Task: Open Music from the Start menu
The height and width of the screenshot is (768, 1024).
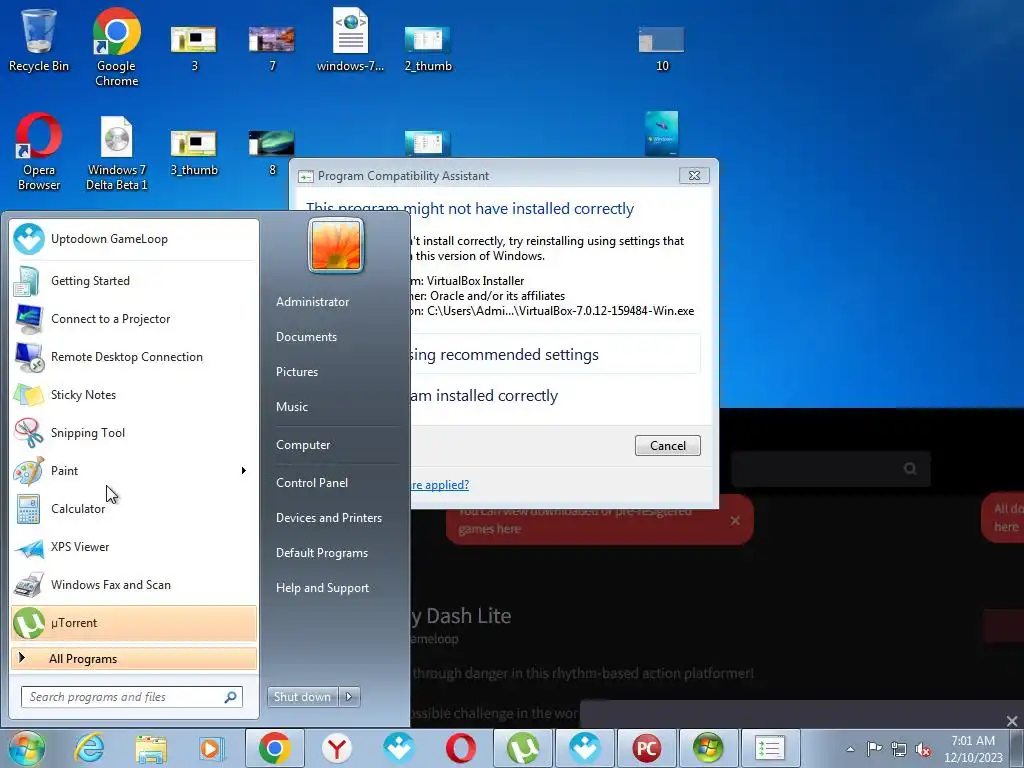Action: [292, 407]
